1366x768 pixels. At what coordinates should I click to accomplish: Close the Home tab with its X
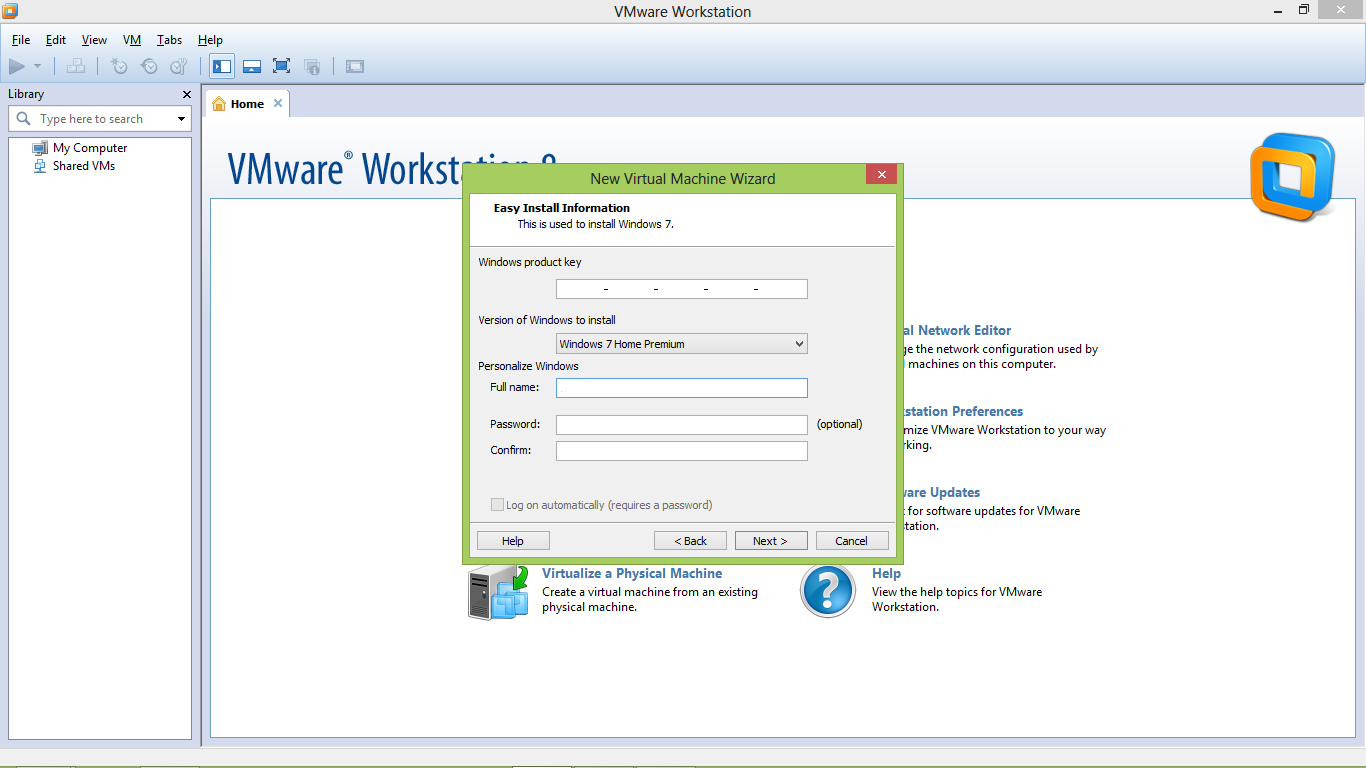click(278, 103)
